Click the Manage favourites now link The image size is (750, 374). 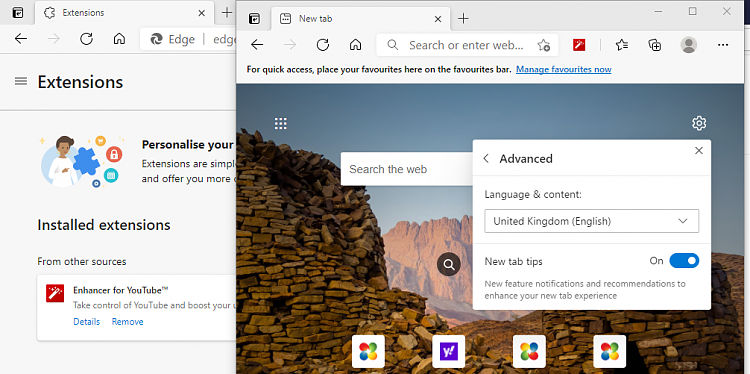pyautogui.click(x=563, y=69)
